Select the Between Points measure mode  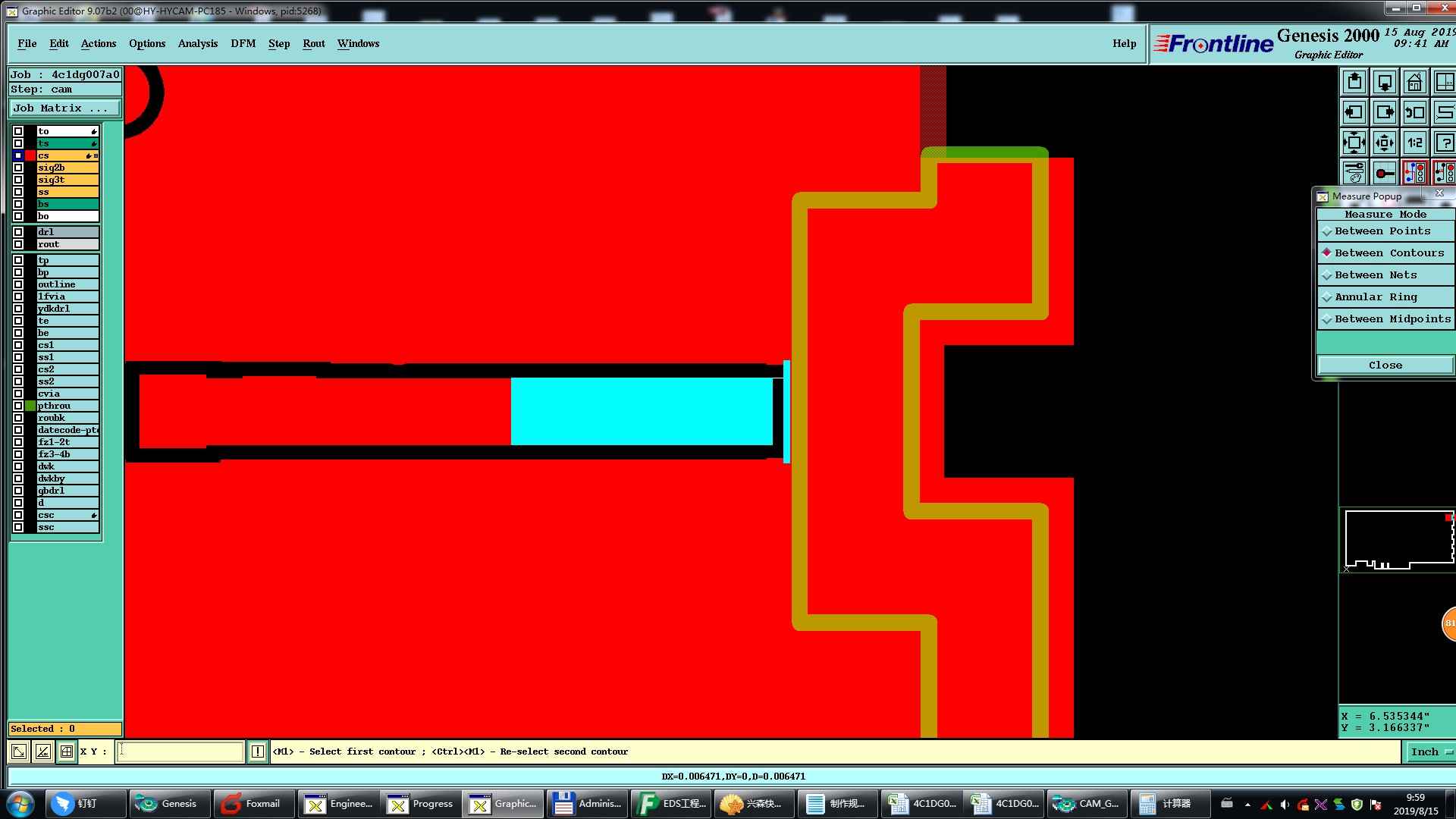click(1382, 231)
